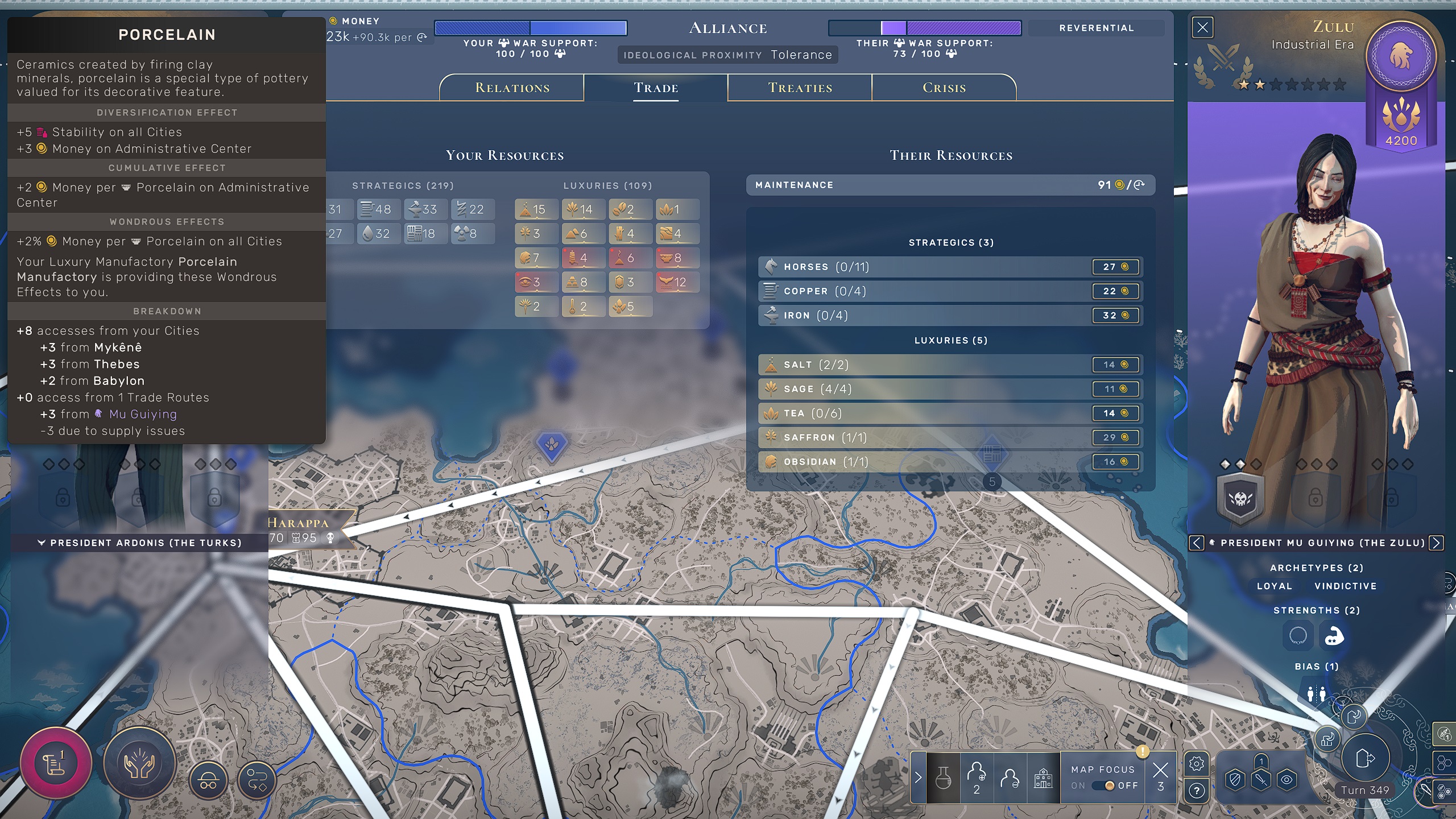The width and height of the screenshot is (1456, 819).
Task: Select the anvil strategic resource with 33
Action: [x=425, y=209]
